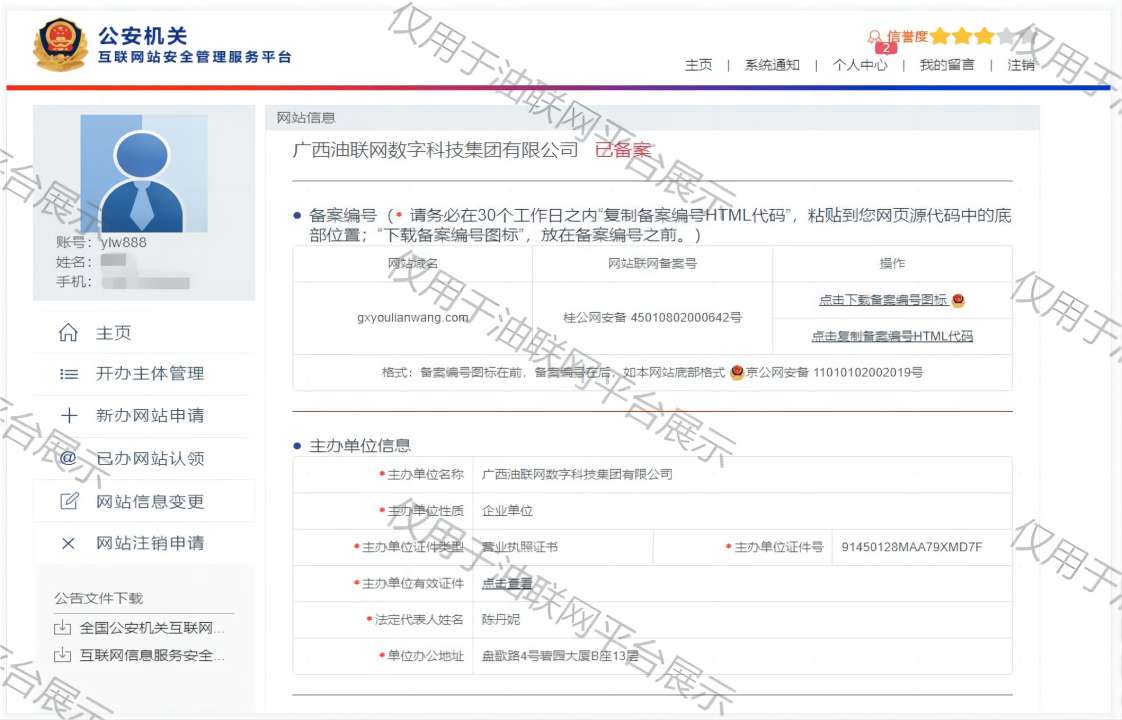Click the plus icon beside 新办网站申请
This screenshot has width=1122, height=720.
tap(69, 415)
